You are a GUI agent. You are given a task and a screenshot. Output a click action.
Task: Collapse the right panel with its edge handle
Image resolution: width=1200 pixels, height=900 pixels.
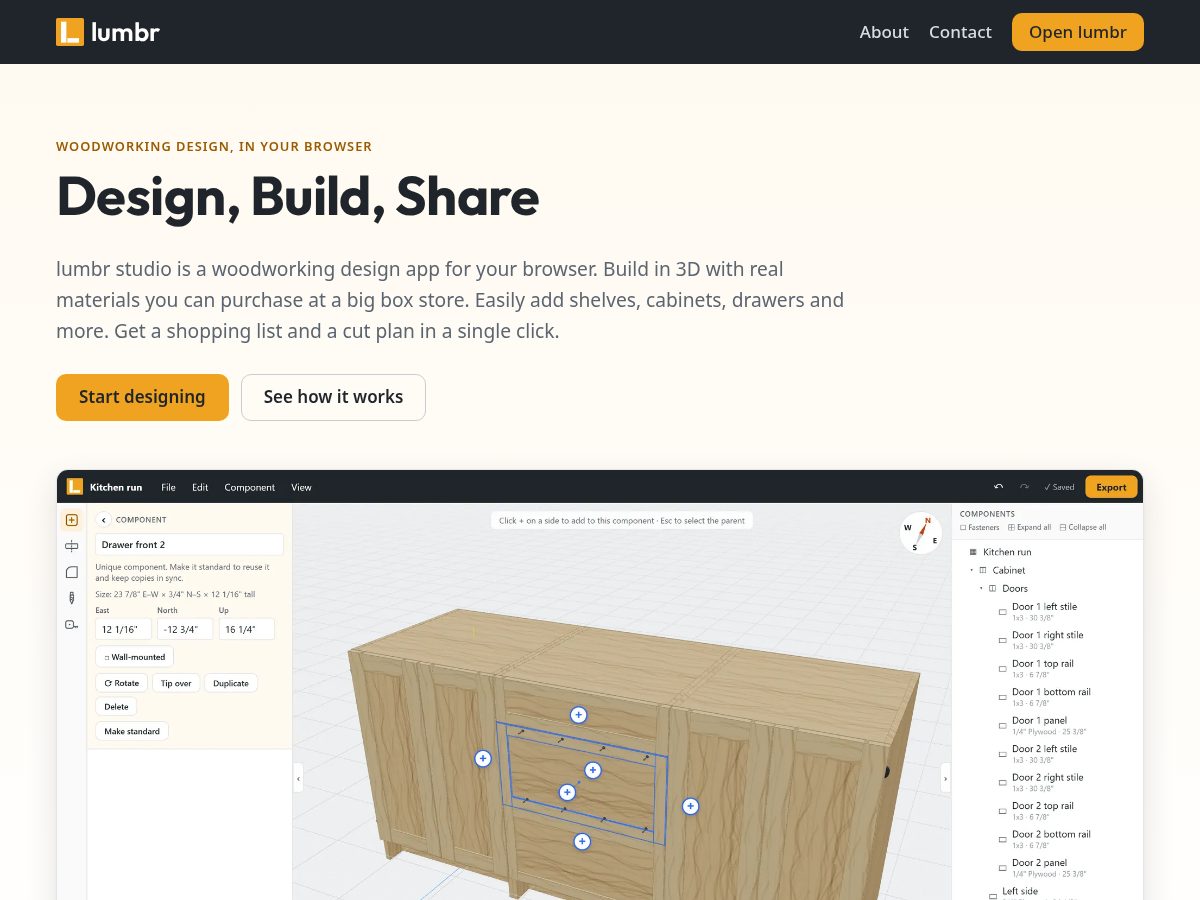pyautogui.click(x=946, y=778)
